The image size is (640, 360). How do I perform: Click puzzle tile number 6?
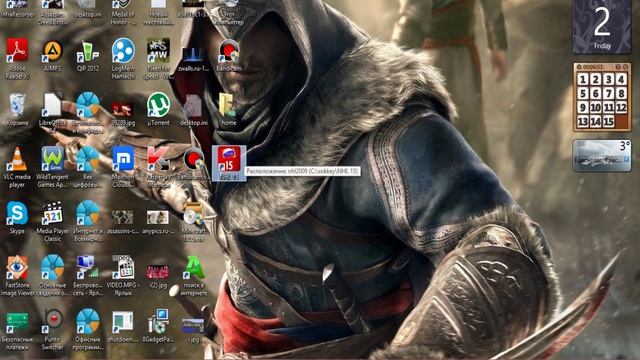(x=596, y=93)
